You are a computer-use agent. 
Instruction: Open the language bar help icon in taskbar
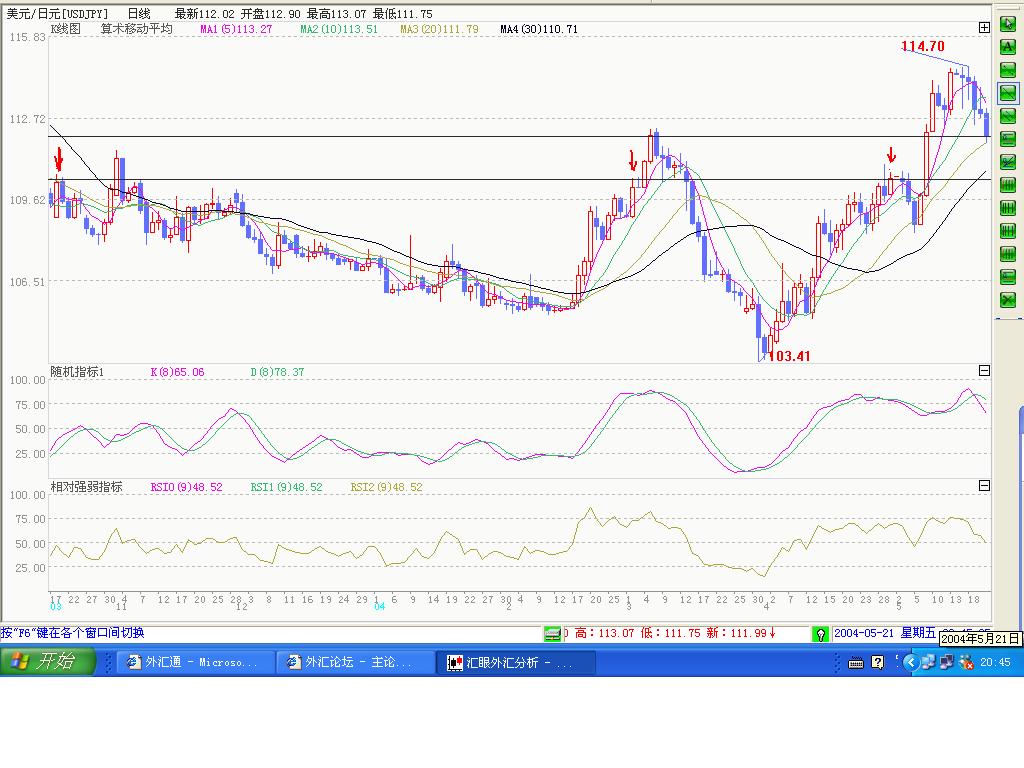[x=878, y=662]
